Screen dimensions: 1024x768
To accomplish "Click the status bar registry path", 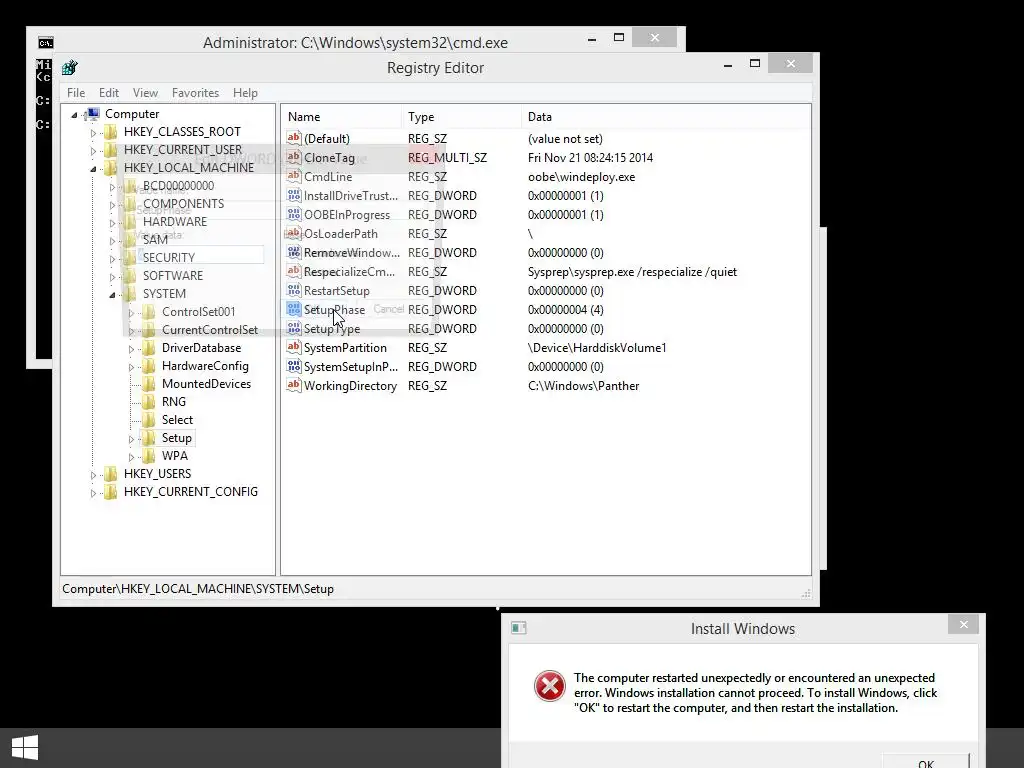I will click(198, 589).
